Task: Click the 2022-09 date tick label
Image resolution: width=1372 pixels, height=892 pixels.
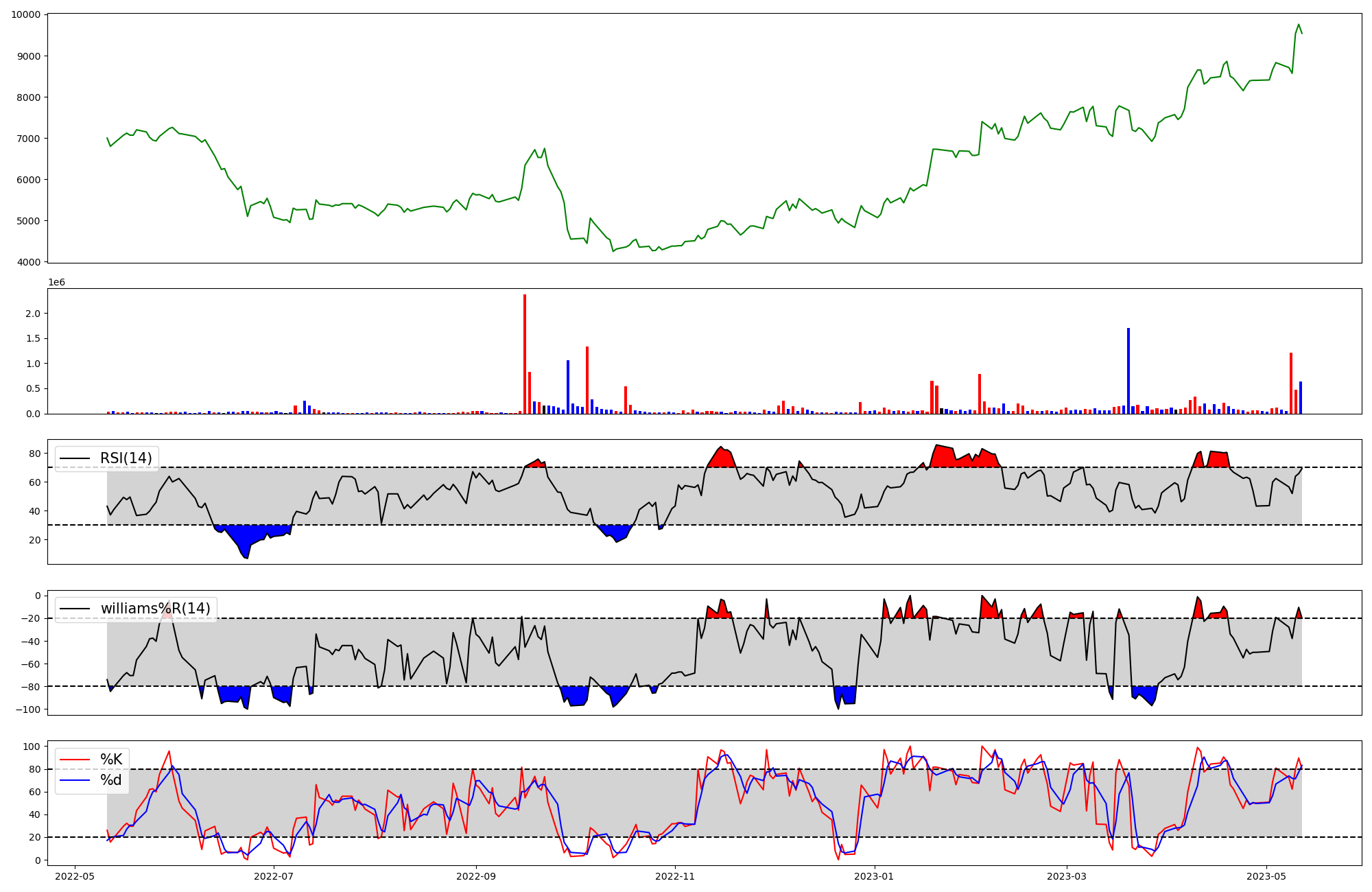Action: [x=476, y=876]
